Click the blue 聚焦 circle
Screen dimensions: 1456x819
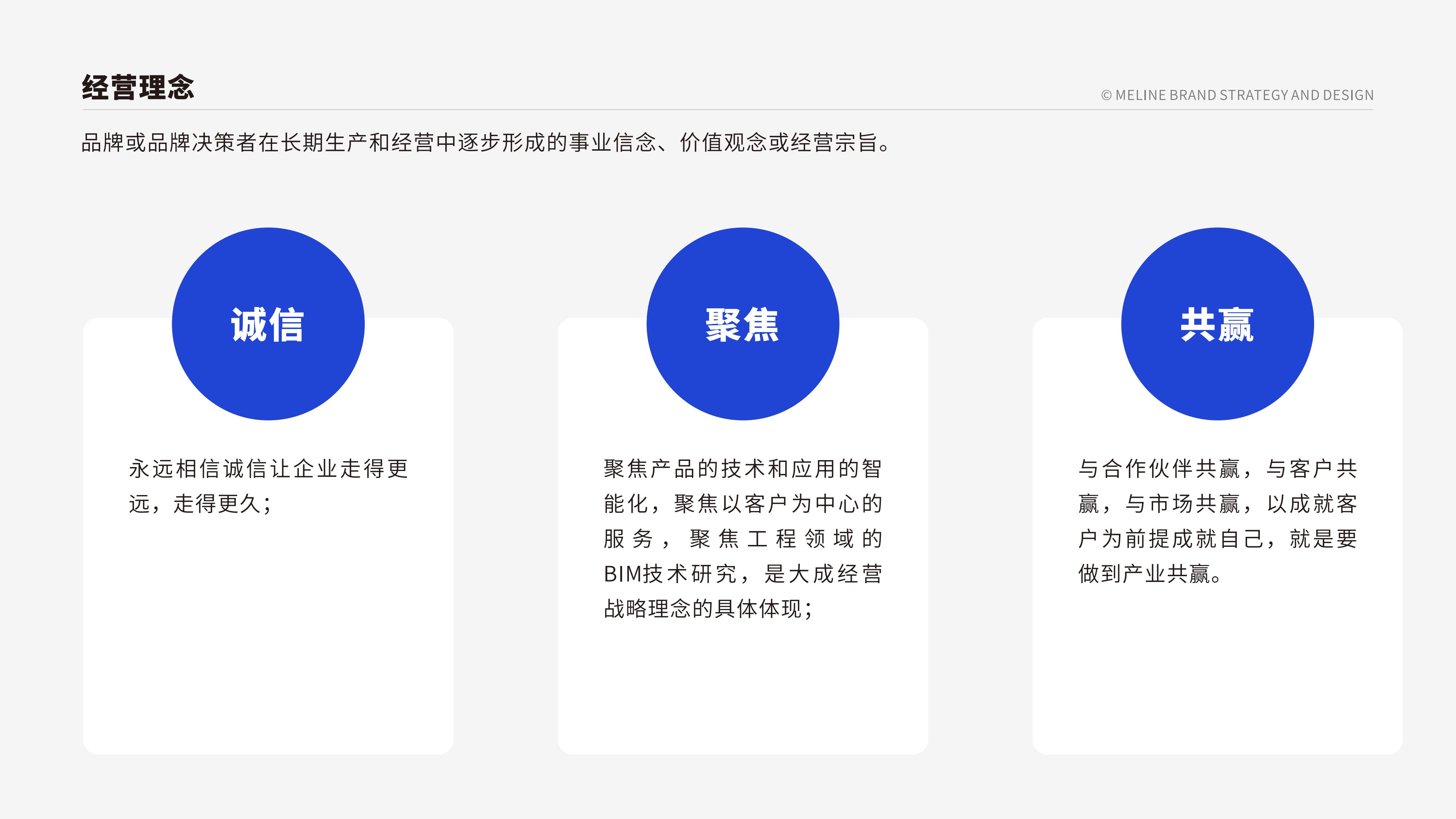pyautogui.click(x=743, y=324)
